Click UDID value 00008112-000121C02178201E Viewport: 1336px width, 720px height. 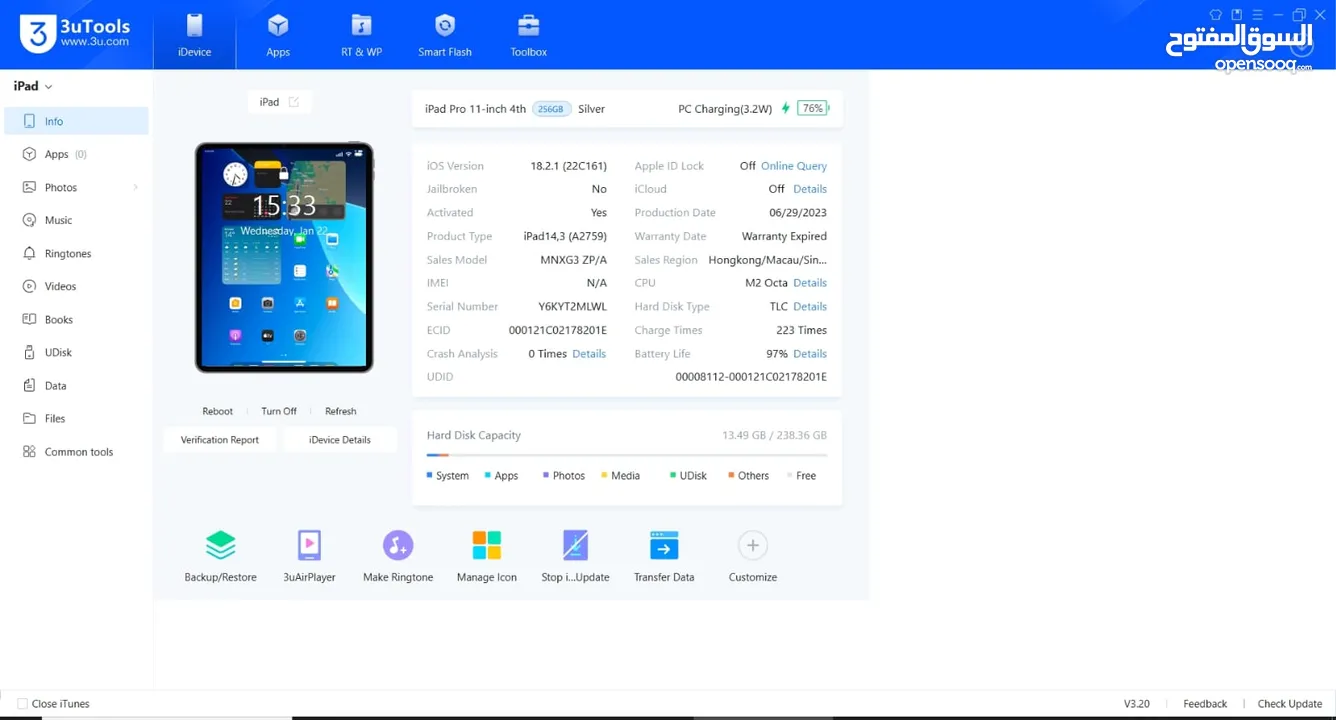751,377
